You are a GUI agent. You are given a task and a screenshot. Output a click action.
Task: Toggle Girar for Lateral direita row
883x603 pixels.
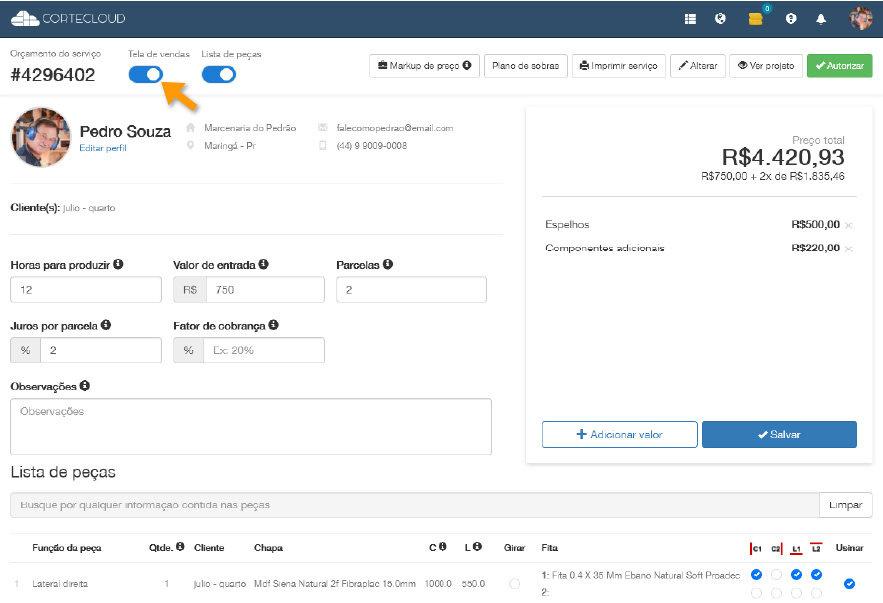514,584
